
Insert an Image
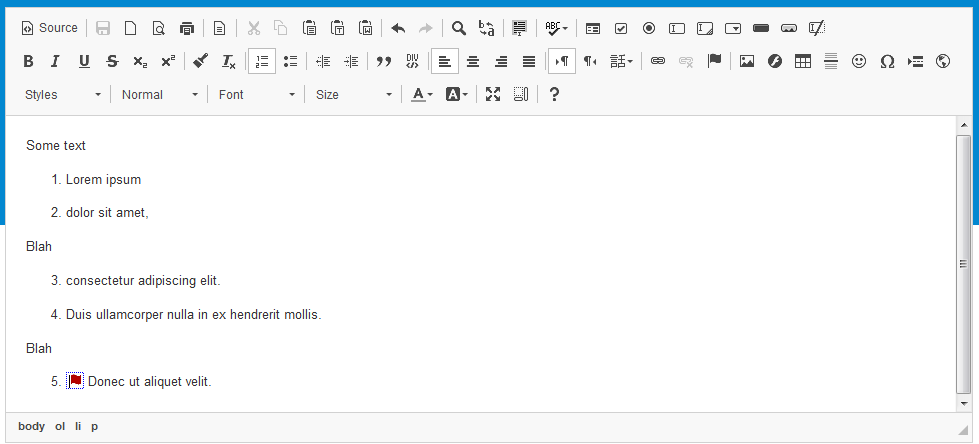pos(747,61)
